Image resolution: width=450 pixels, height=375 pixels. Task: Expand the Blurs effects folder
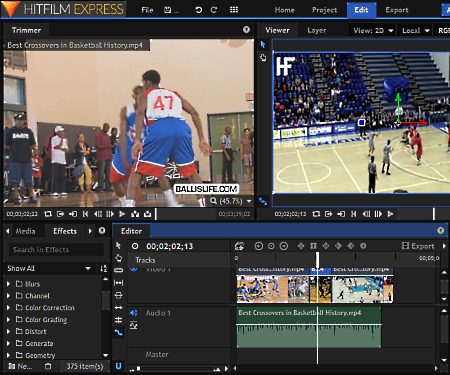click(8, 284)
